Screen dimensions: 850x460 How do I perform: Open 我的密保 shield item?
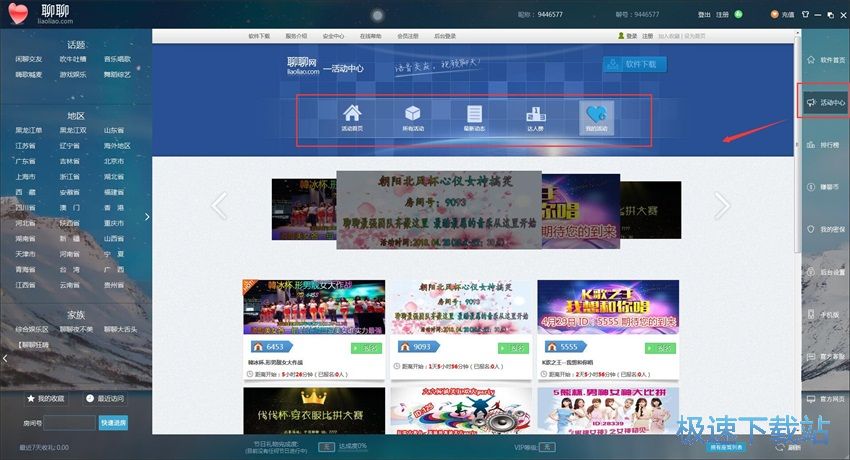click(x=826, y=229)
